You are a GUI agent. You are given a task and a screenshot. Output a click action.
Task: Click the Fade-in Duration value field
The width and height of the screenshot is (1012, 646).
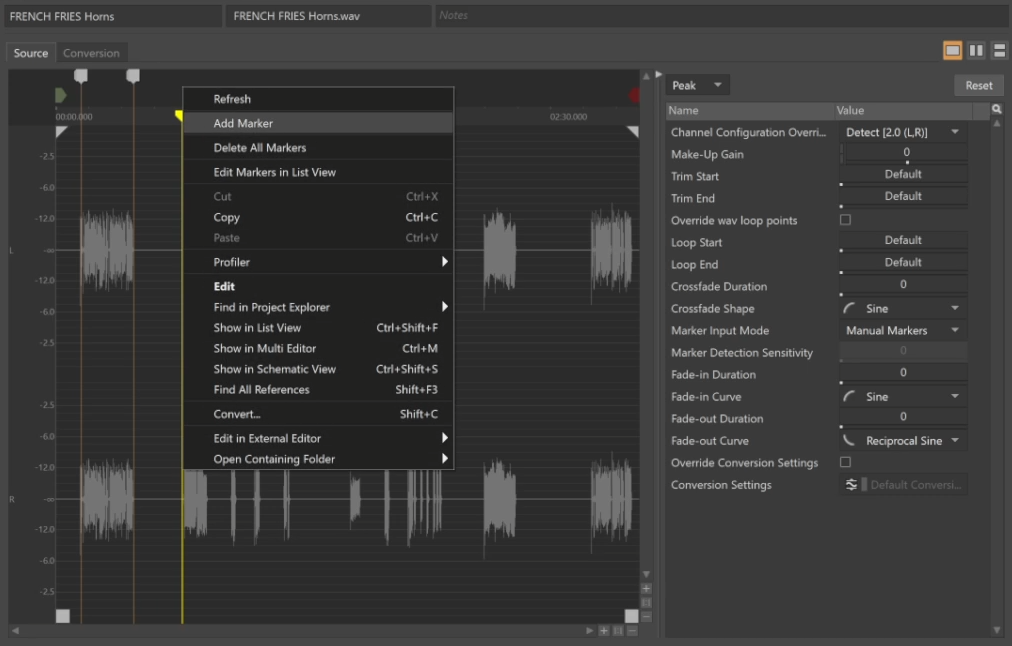tap(904, 374)
